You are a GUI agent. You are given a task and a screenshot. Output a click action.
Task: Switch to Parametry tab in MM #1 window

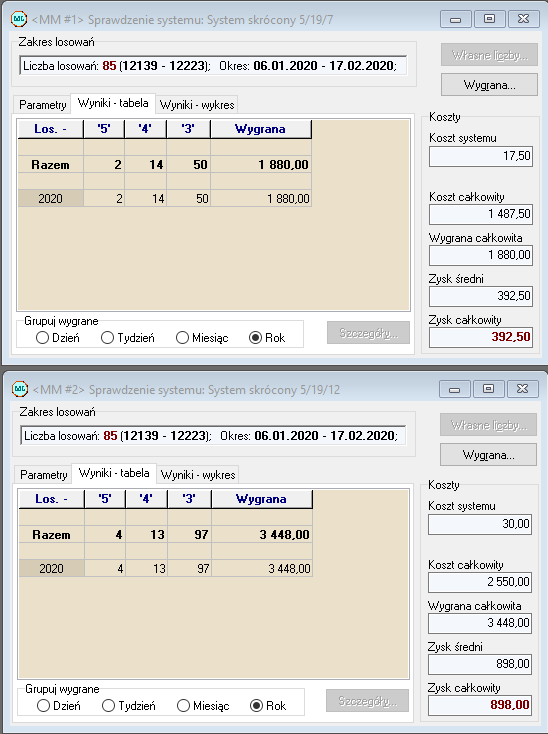[x=43, y=104]
